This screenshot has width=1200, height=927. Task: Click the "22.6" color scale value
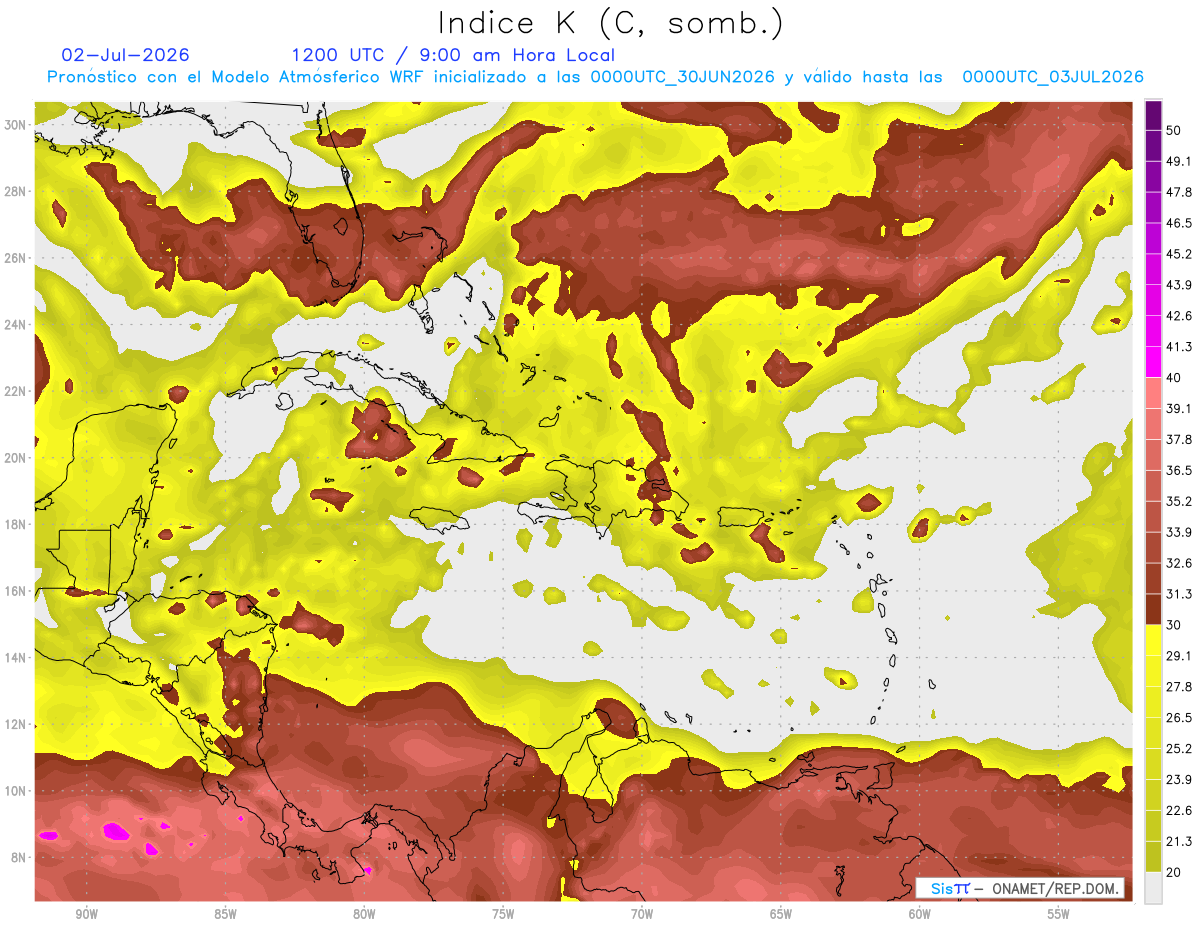(1179, 811)
